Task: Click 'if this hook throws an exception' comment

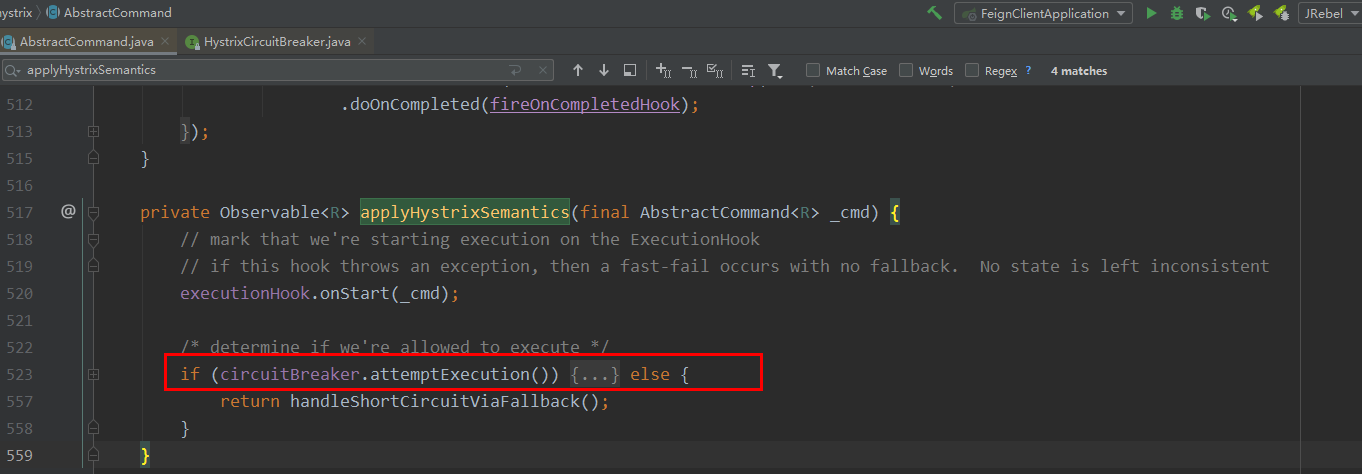Action: [x=725, y=266]
